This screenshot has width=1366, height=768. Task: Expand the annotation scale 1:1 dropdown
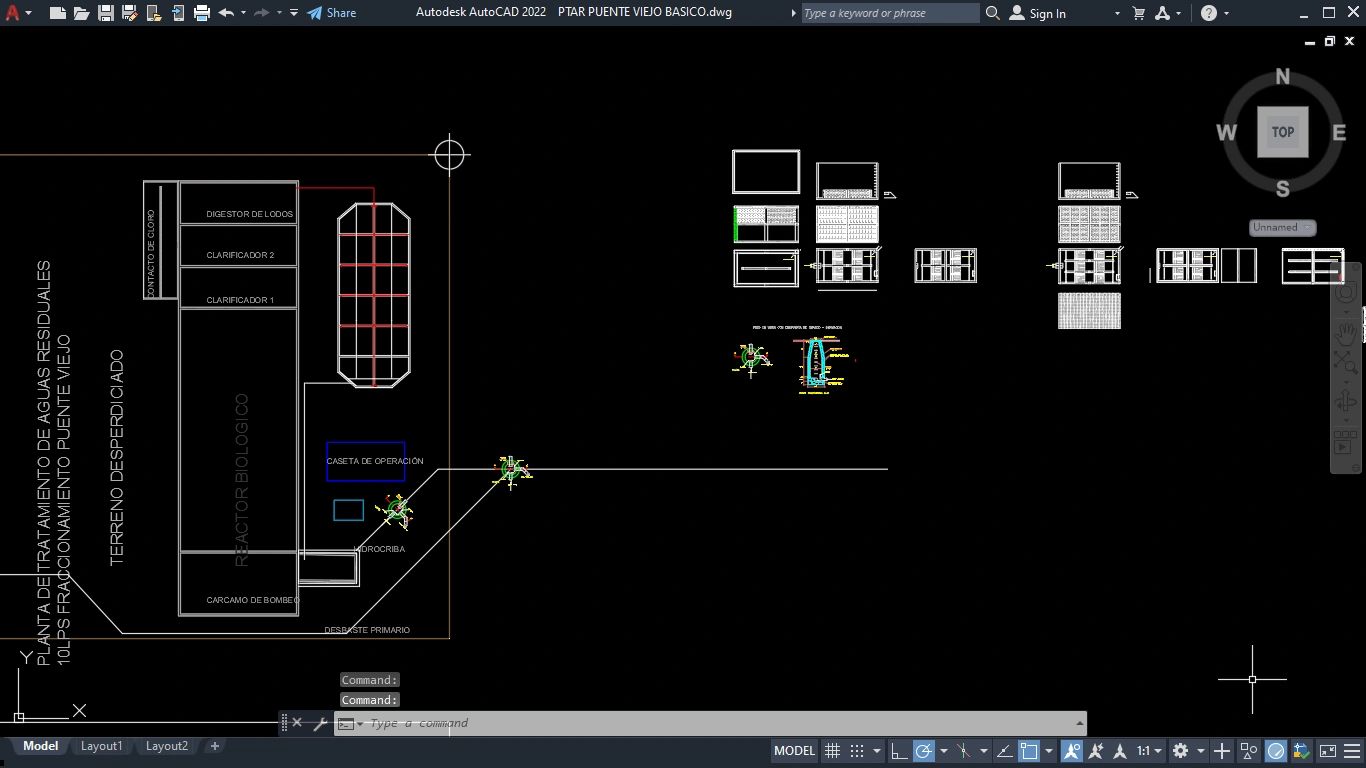point(1149,751)
